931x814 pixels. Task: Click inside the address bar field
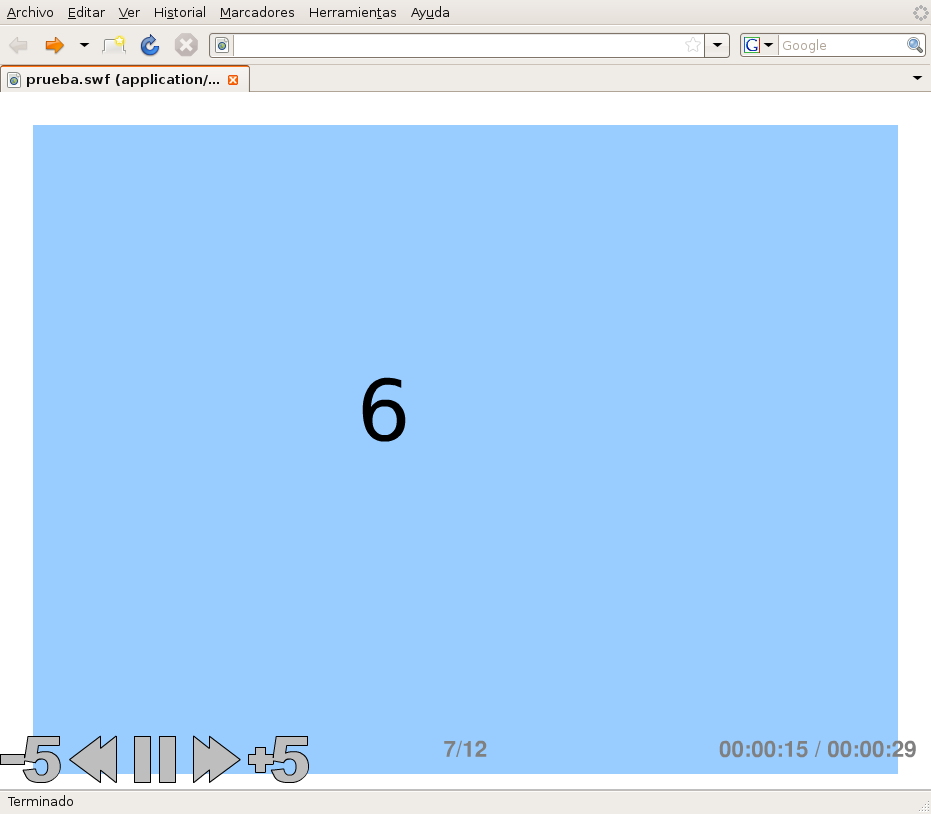455,45
